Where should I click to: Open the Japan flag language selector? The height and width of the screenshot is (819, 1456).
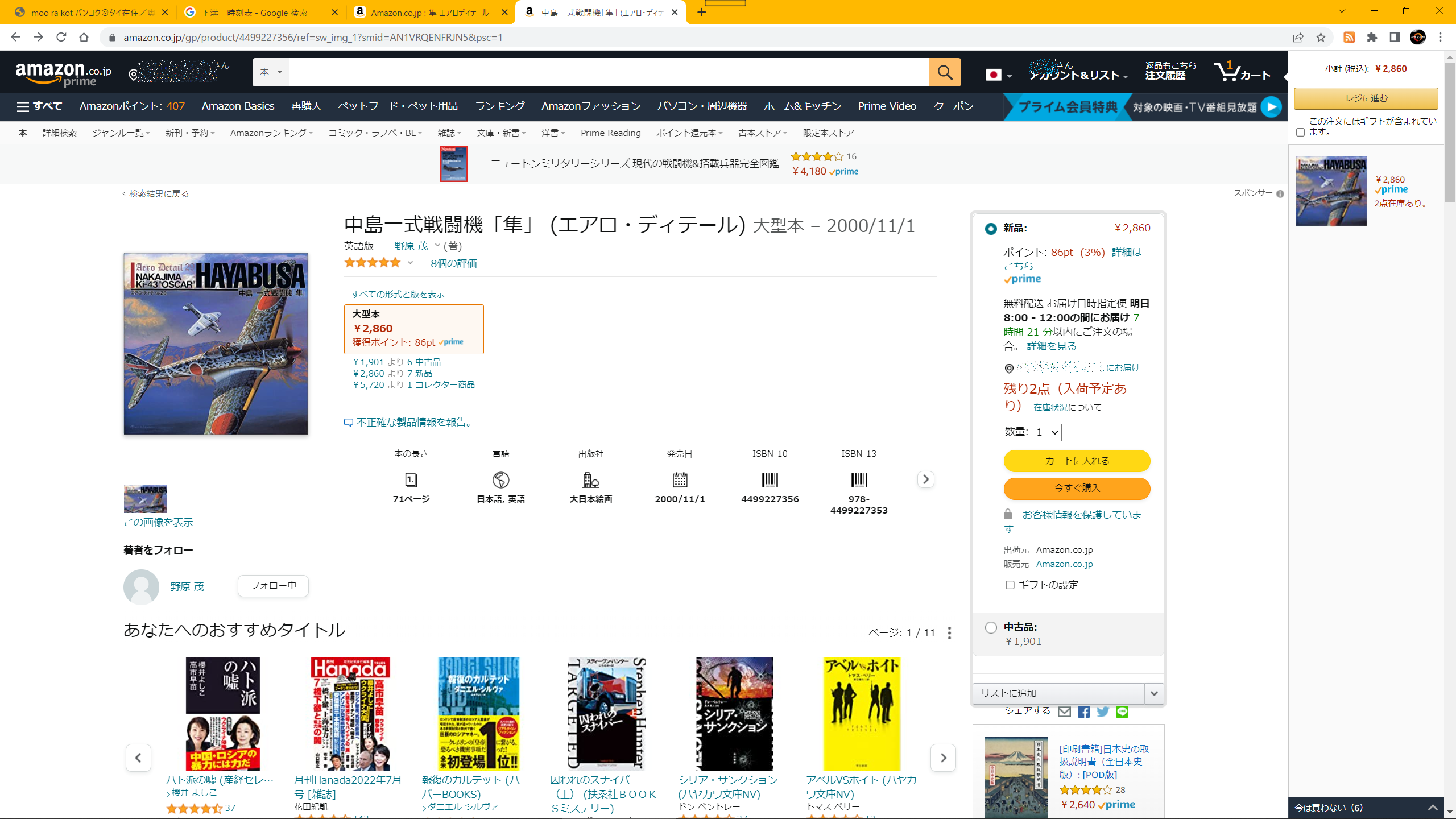998,75
